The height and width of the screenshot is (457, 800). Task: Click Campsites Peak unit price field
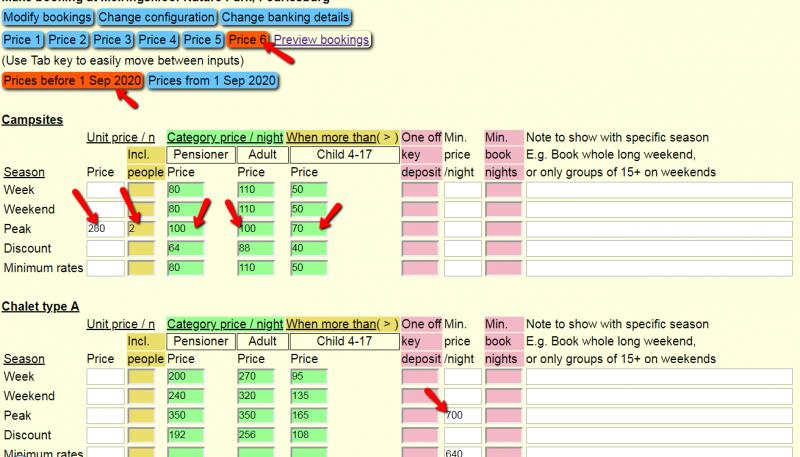tap(105, 229)
